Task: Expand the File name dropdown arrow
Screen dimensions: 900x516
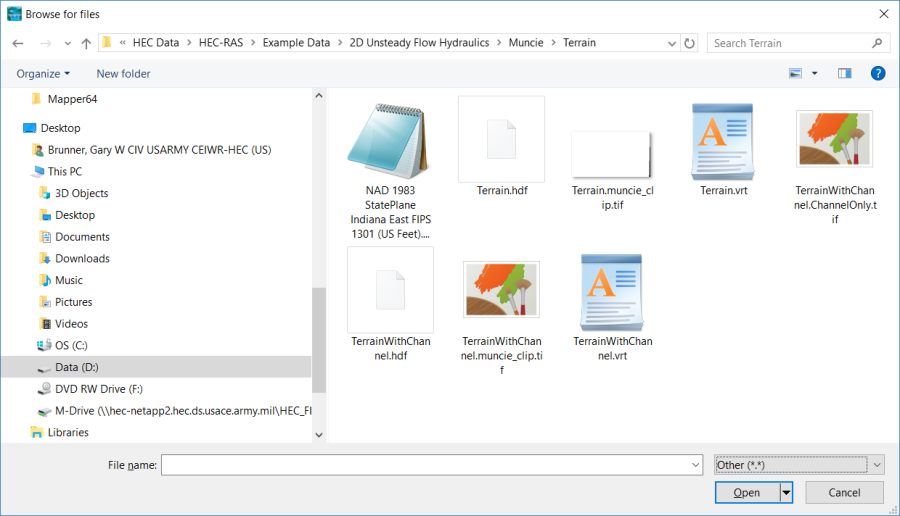Action: [696, 465]
